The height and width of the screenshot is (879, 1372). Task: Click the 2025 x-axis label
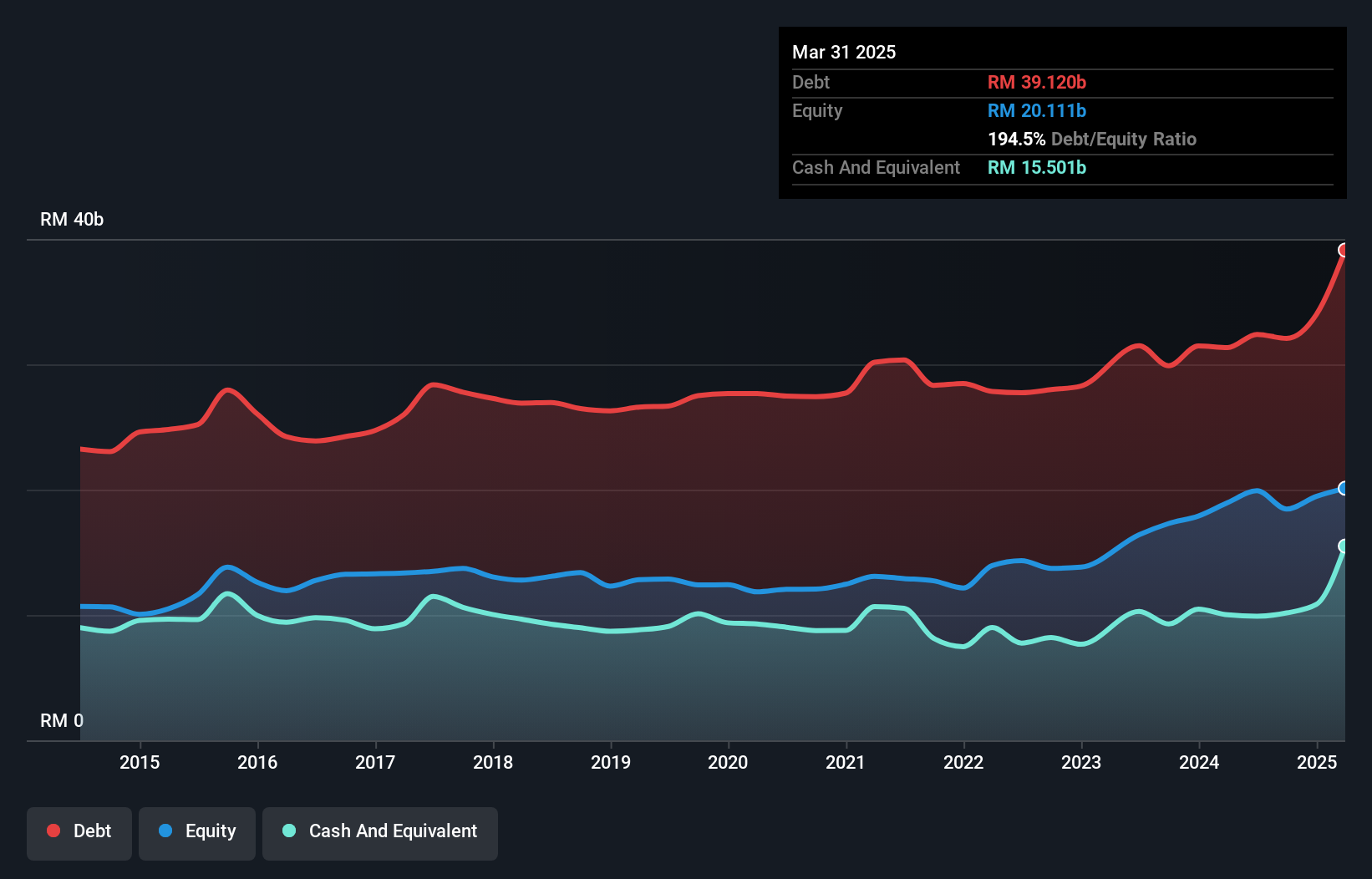pos(1317,762)
